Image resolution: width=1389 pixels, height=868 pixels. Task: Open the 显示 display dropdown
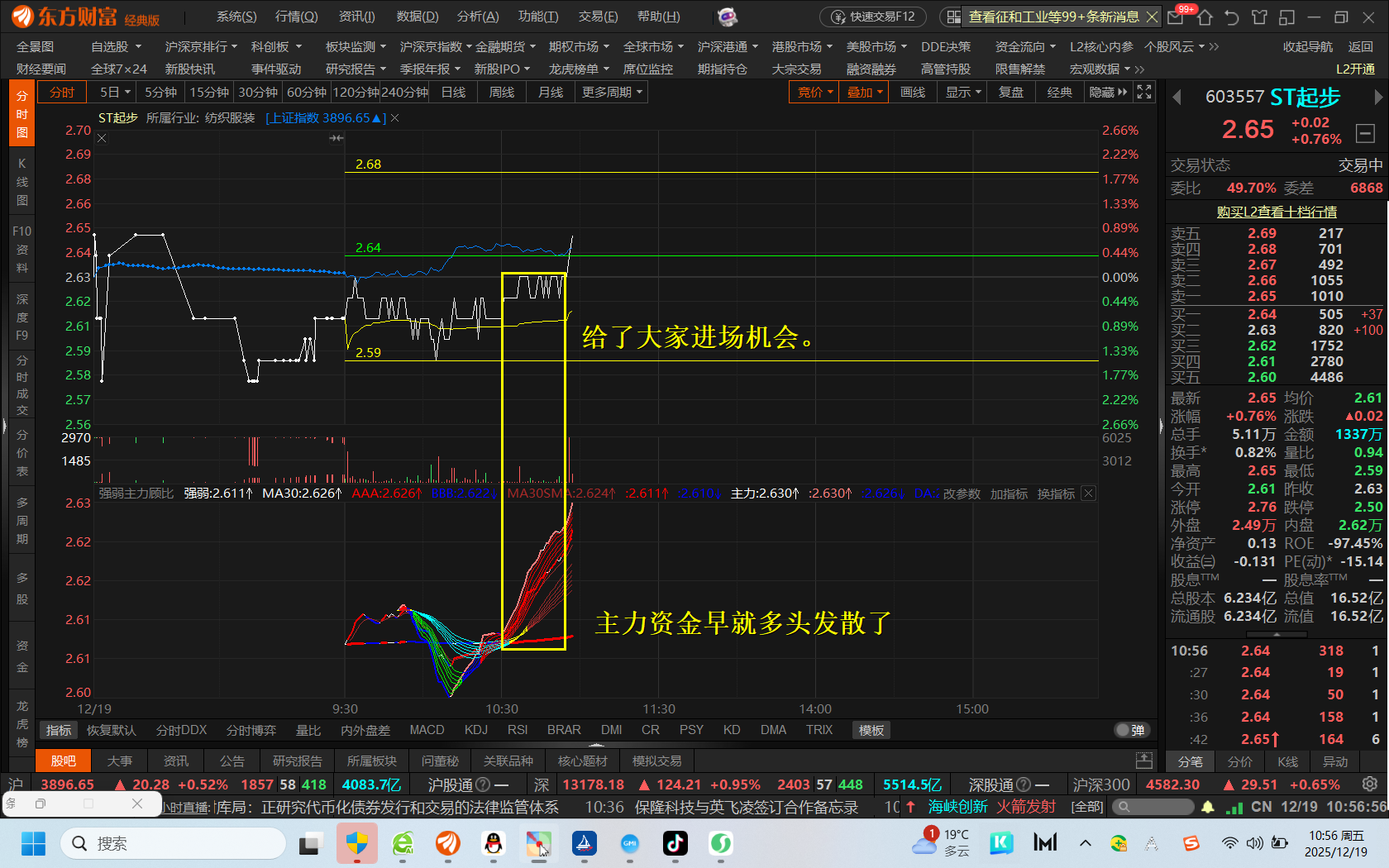tap(962, 92)
